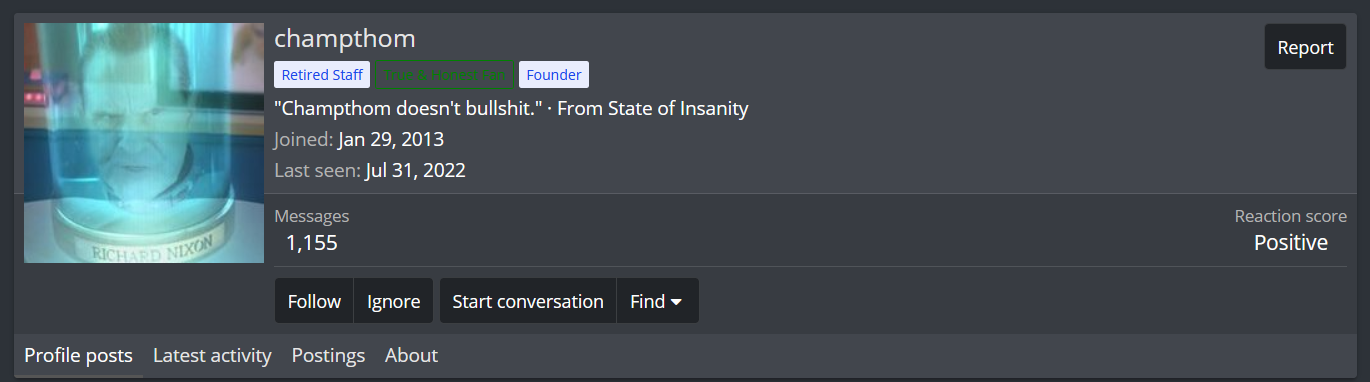Open champthom's Richard Nixon avatar image
The width and height of the screenshot is (1370, 382).
click(144, 143)
